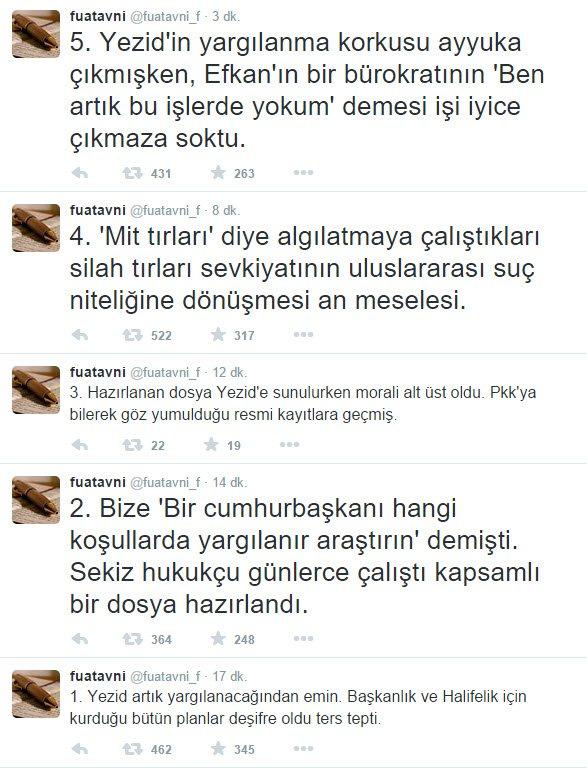
Task: Open the @fuatavni_f handle on the 17 dk. tweet
Action: click(x=165, y=676)
